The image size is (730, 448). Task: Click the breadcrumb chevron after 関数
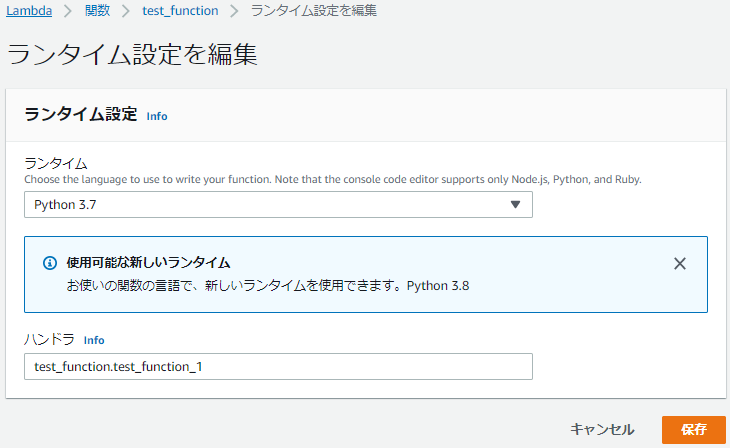pyautogui.click(x=125, y=12)
